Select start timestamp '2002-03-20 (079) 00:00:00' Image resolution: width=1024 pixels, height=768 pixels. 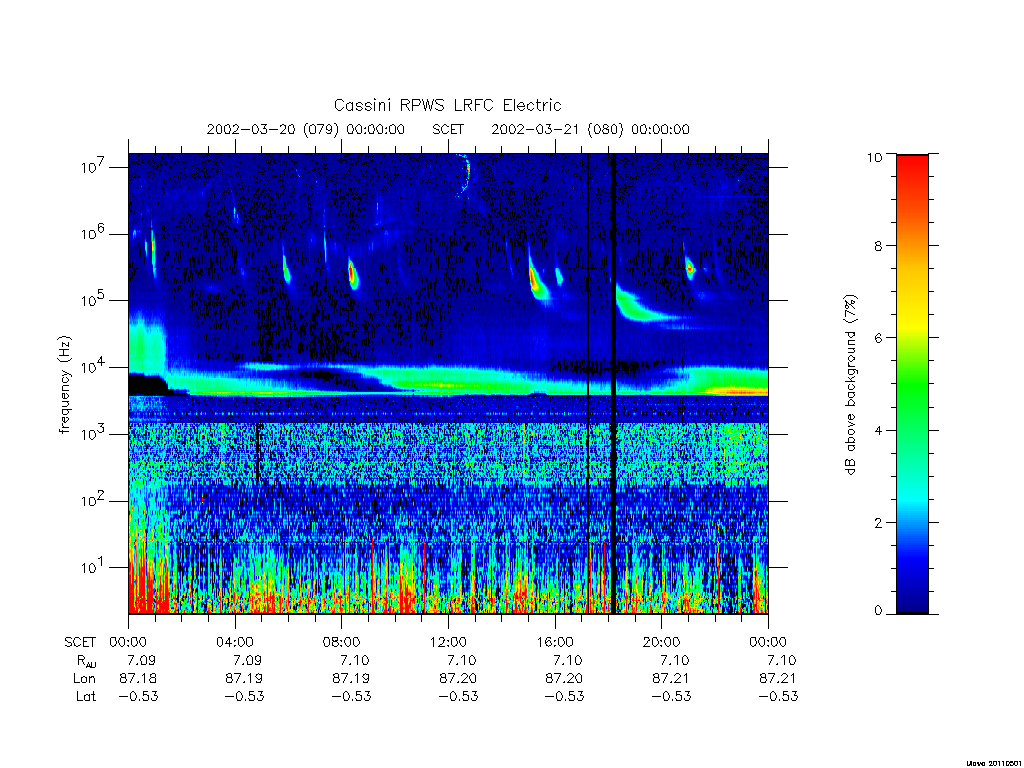tap(306, 129)
